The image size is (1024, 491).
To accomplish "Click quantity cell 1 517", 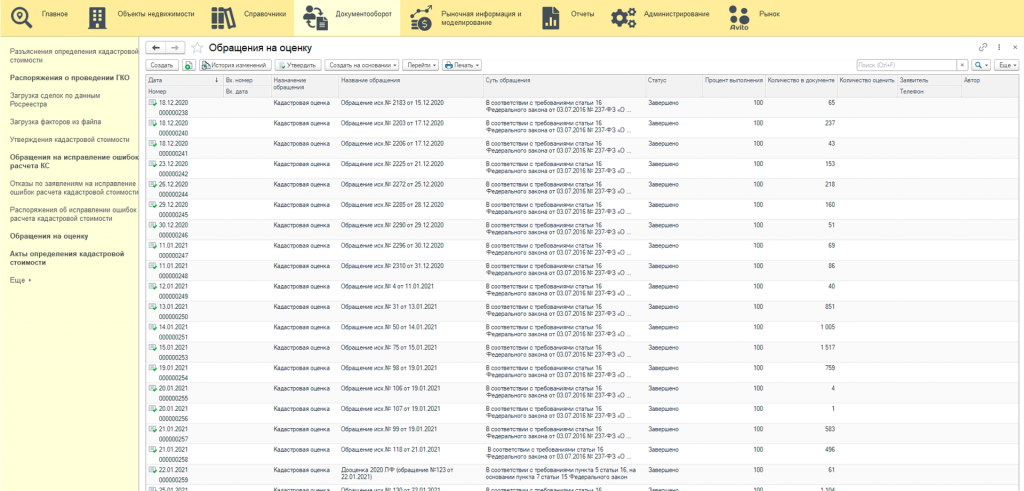I will [827, 347].
